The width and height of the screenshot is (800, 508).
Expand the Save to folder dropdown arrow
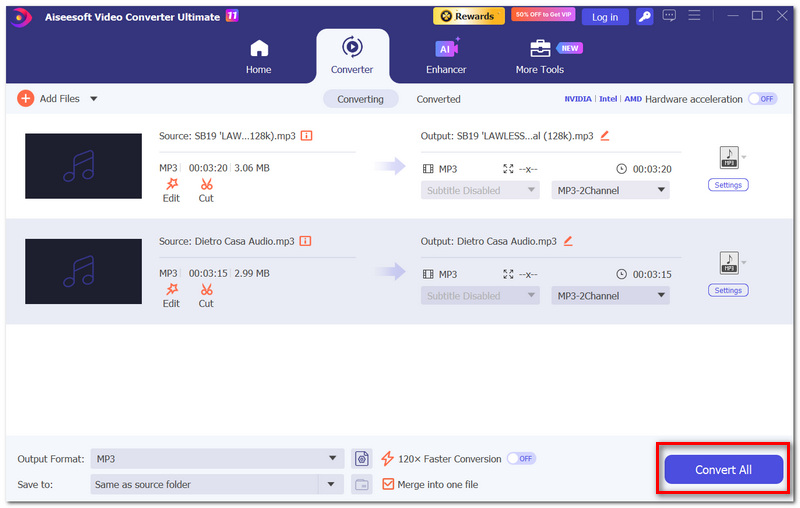coord(331,485)
